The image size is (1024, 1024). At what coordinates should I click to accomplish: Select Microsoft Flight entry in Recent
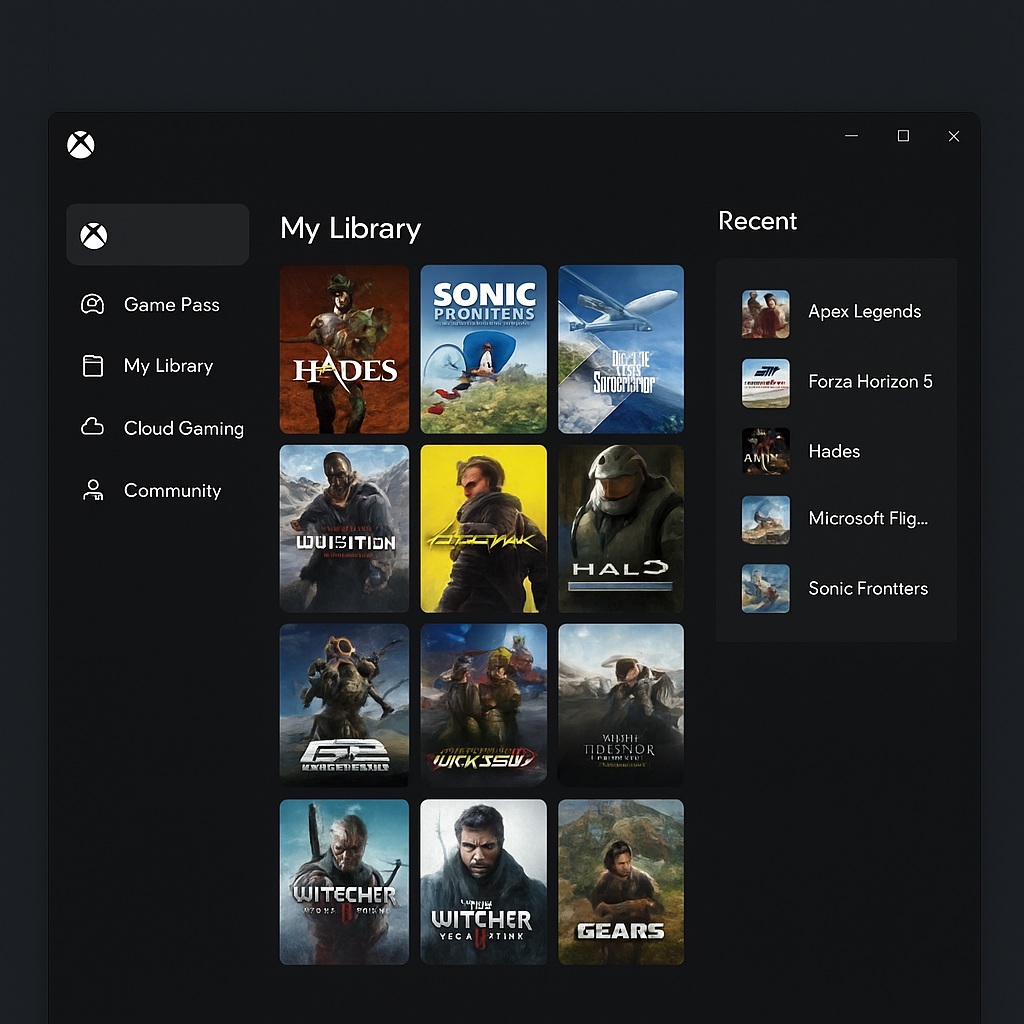pyautogui.click(x=867, y=518)
